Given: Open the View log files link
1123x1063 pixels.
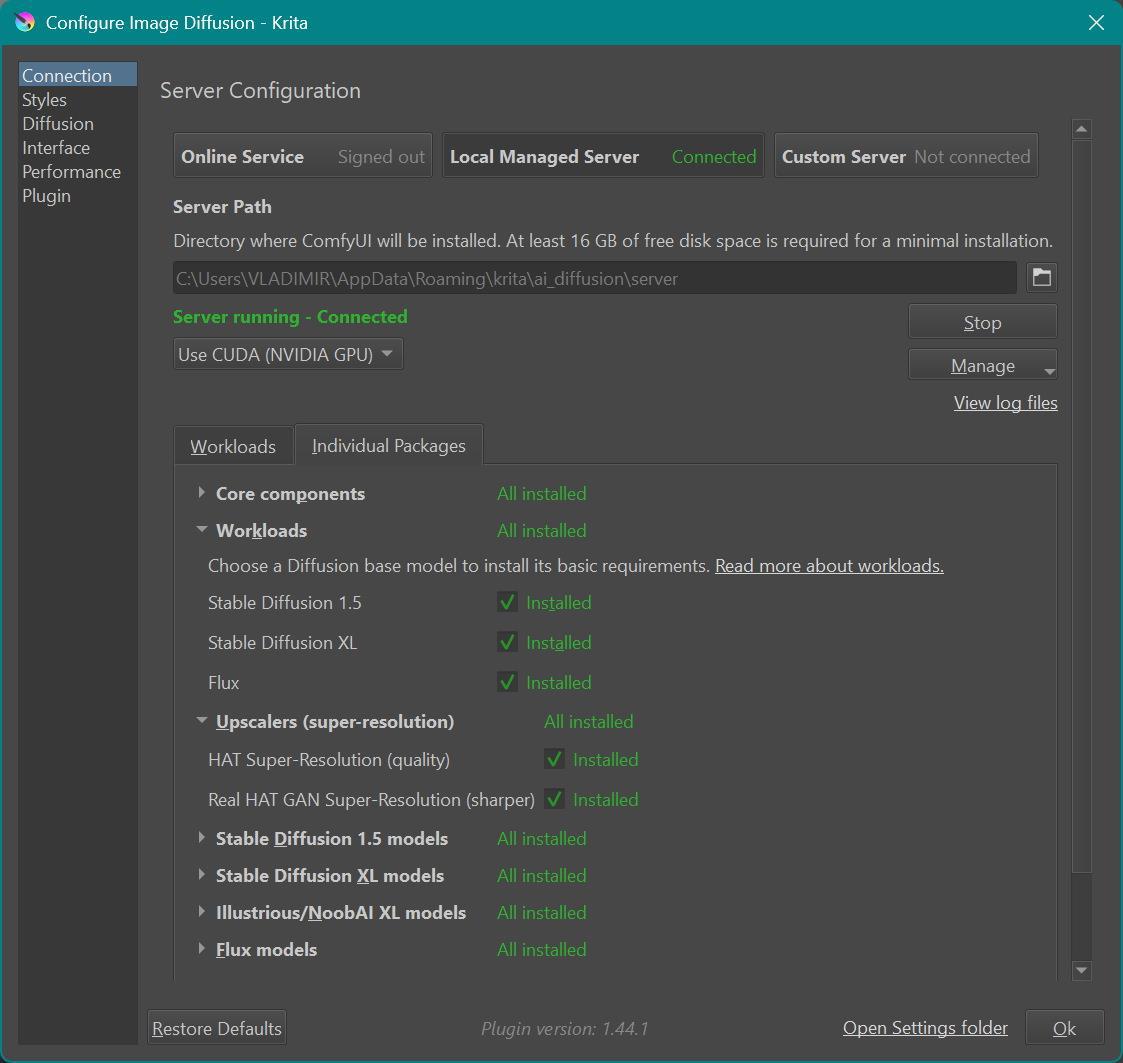Looking at the screenshot, I should pos(1005,403).
